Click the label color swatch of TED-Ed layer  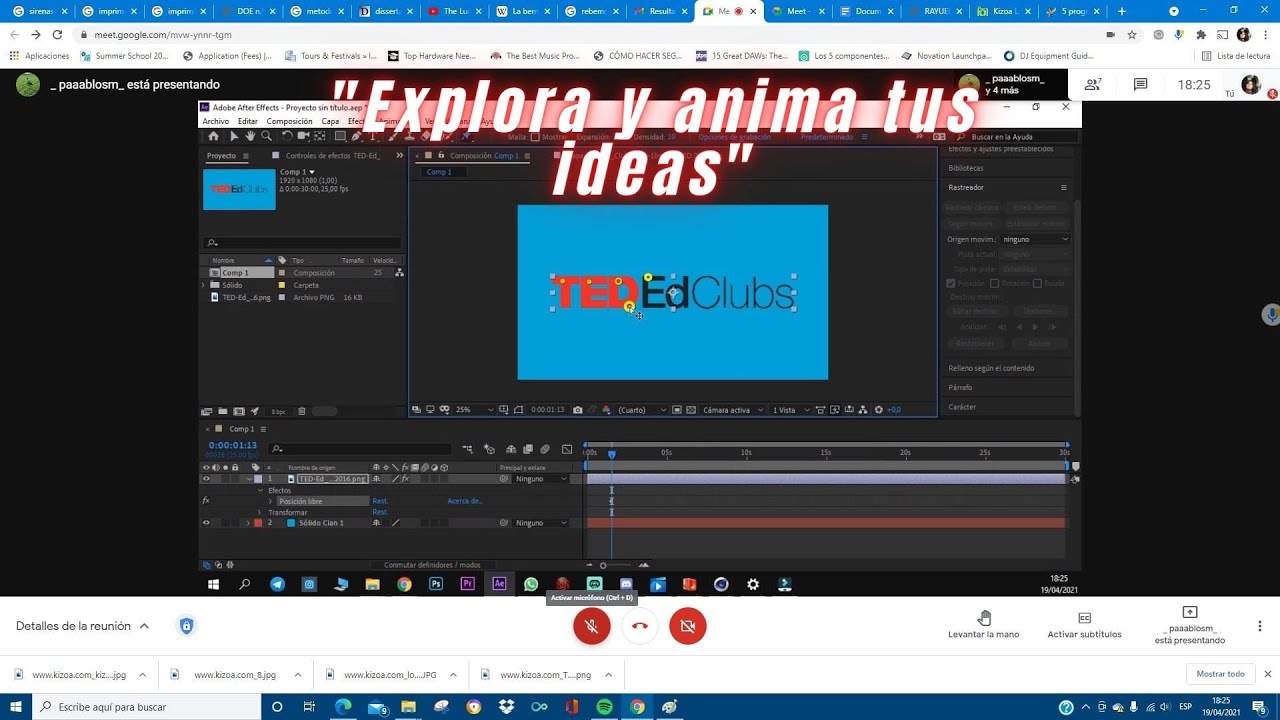click(x=258, y=479)
